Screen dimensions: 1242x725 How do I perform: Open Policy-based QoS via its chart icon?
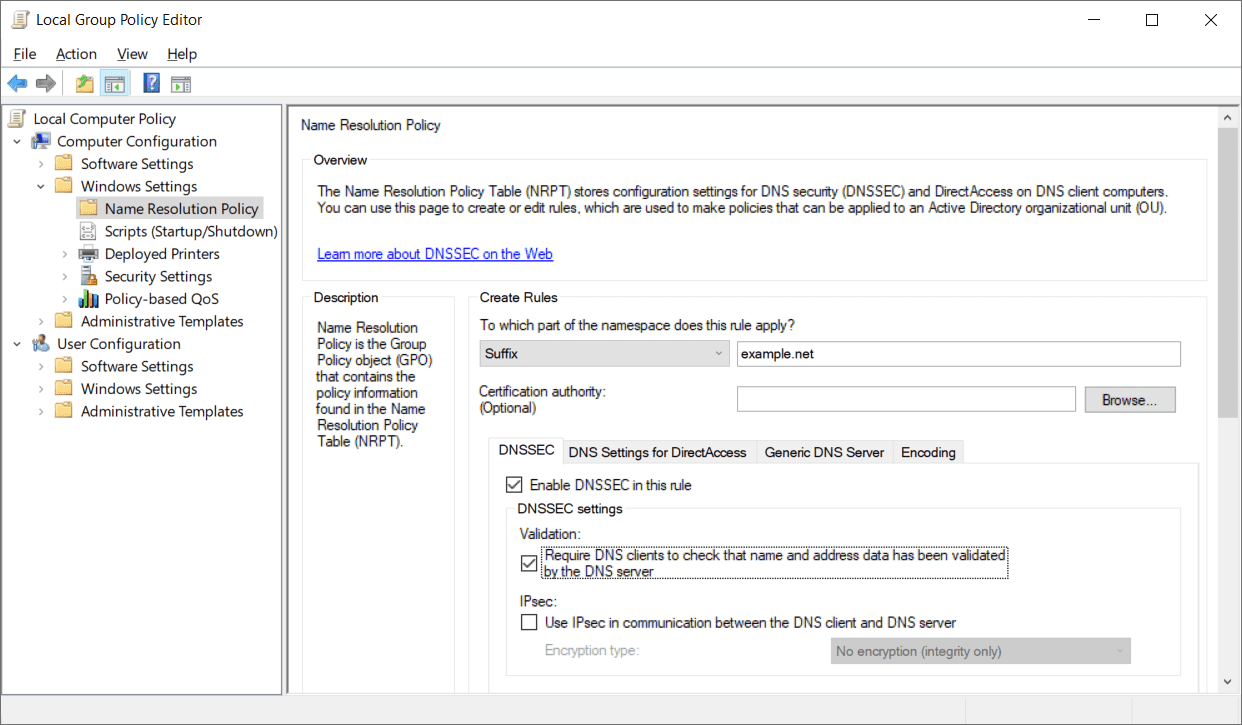point(88,298)
